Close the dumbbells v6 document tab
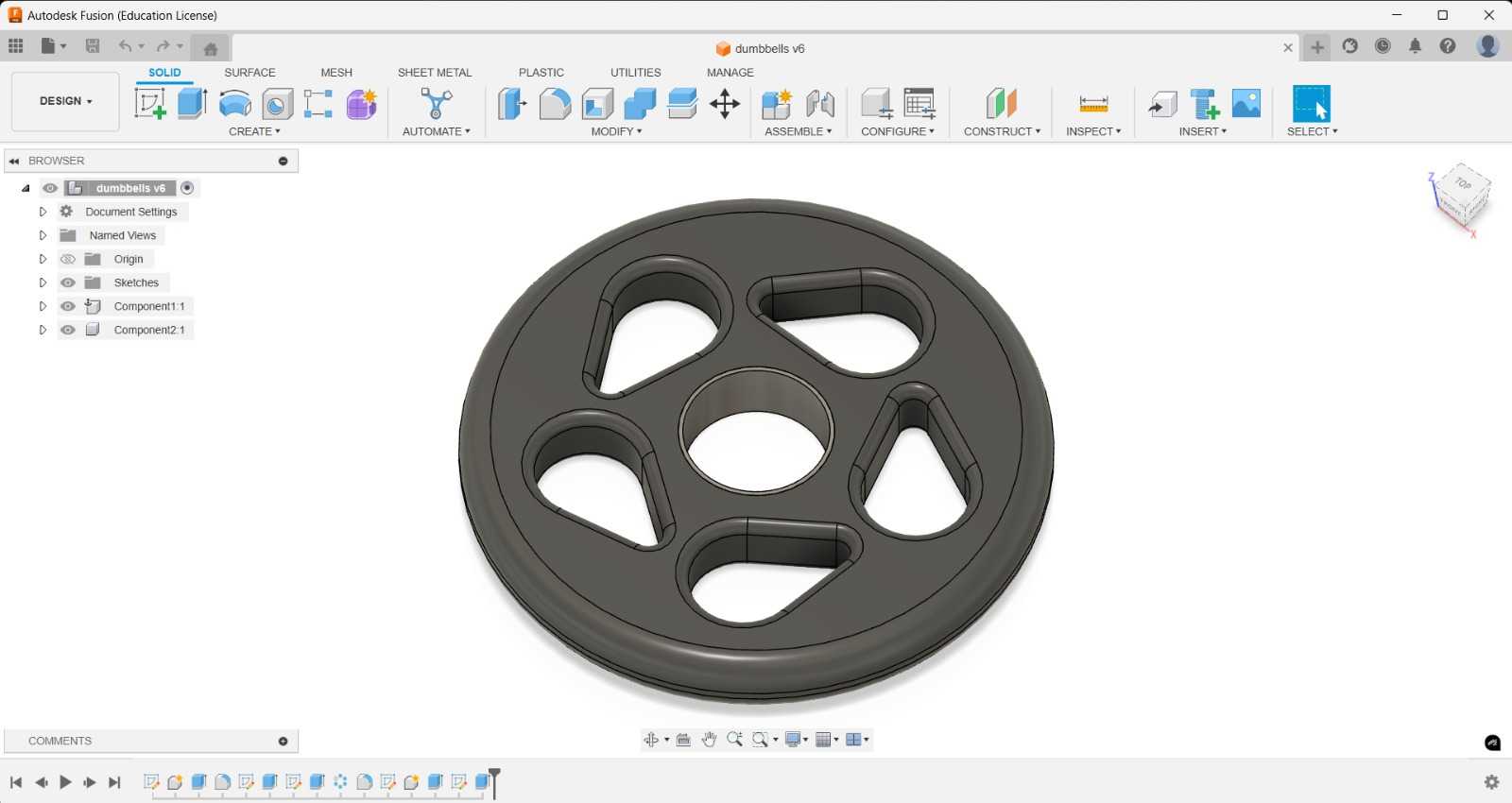Screen dimensions: 1512x803 1288,48
